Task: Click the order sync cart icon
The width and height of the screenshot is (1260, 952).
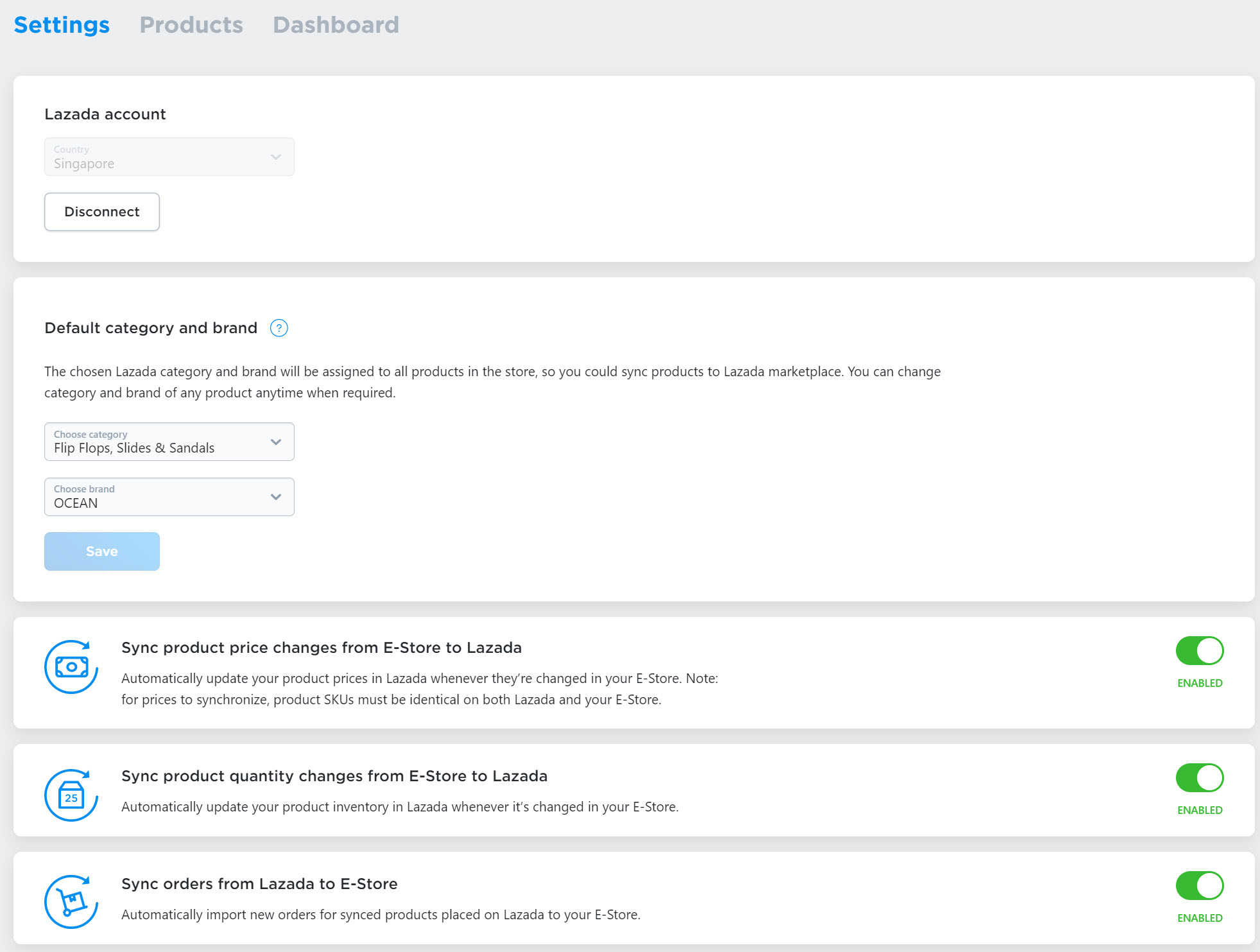Action: click(x=71, y=902)
